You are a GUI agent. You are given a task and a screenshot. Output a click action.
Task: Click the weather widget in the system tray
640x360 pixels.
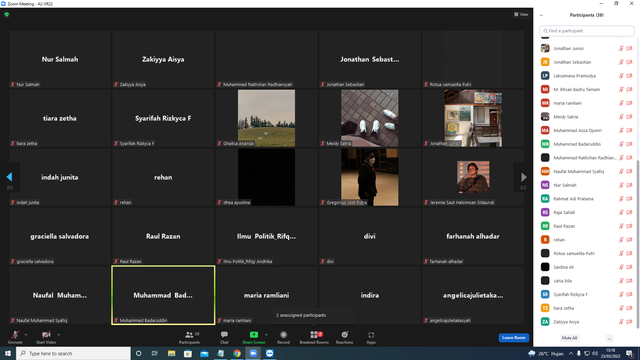point(546,353)
